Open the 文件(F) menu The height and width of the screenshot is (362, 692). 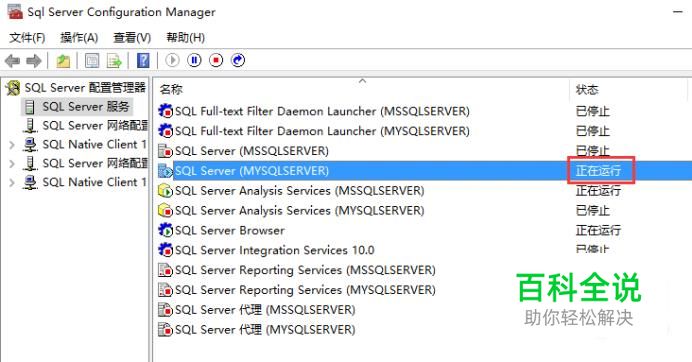pyautogui.click(x=27, y=38)
